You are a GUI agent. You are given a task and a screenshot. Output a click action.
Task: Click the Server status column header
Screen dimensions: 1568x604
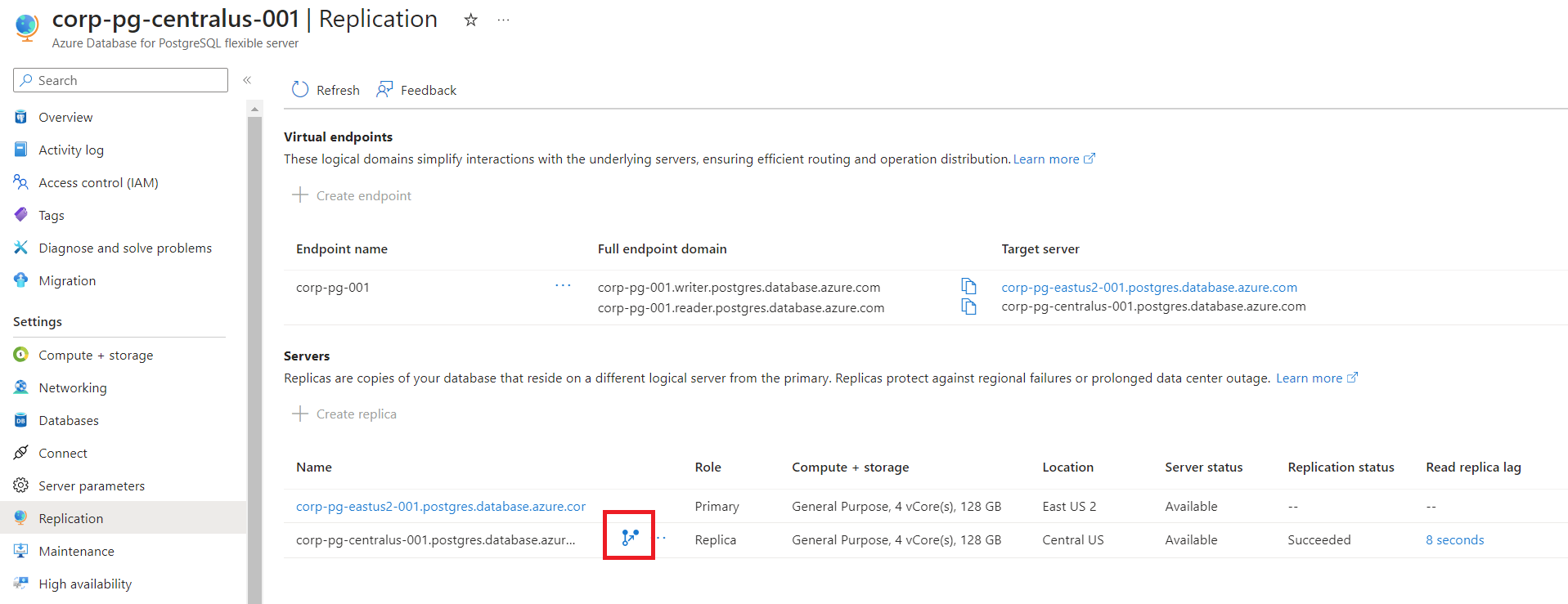click(x=1204, y=467)
